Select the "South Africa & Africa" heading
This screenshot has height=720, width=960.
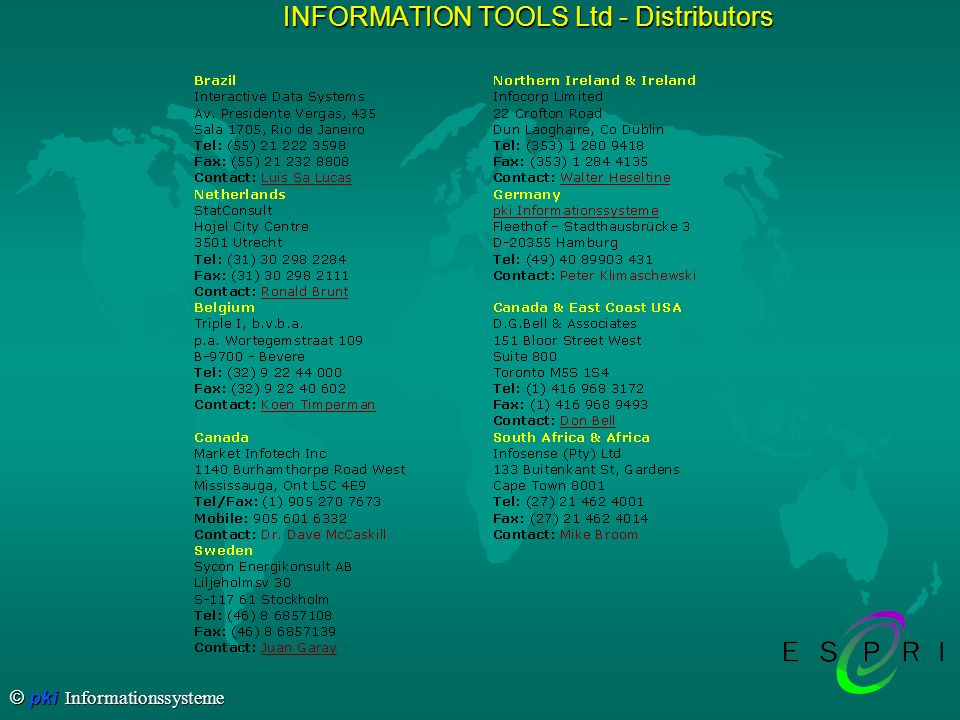571,438
